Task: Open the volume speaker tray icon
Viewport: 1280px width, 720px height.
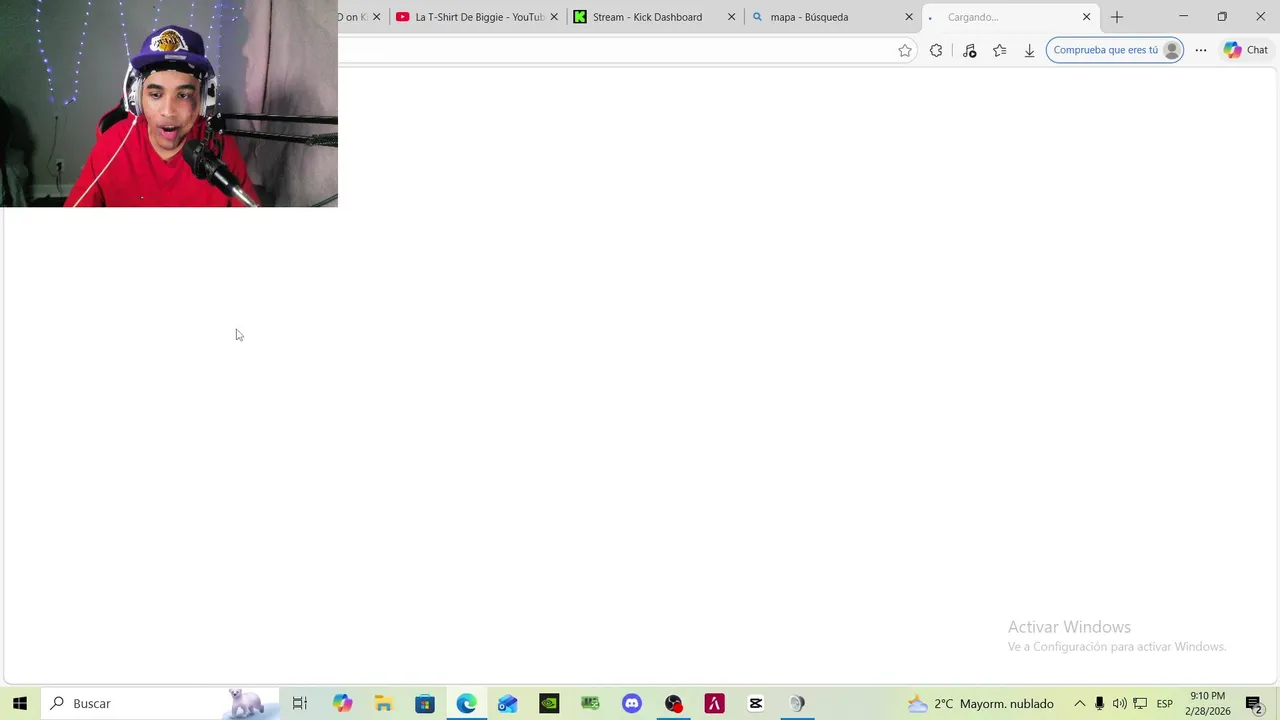Action: [x=1119, y=703]
